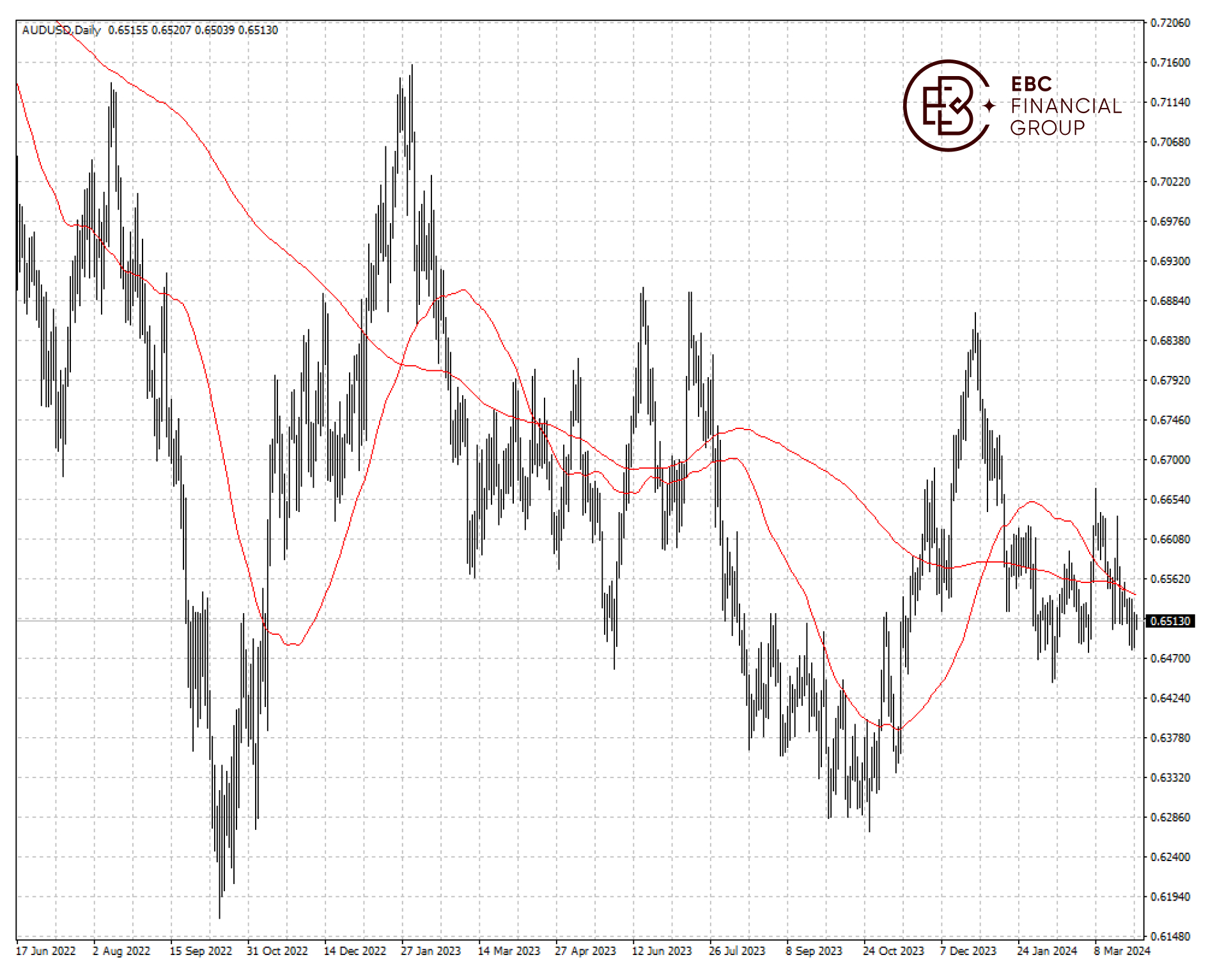This screenshot has height=980, width=1208.
Task: Click the 0.61940 price axis label
Action: click(1170, 897)
